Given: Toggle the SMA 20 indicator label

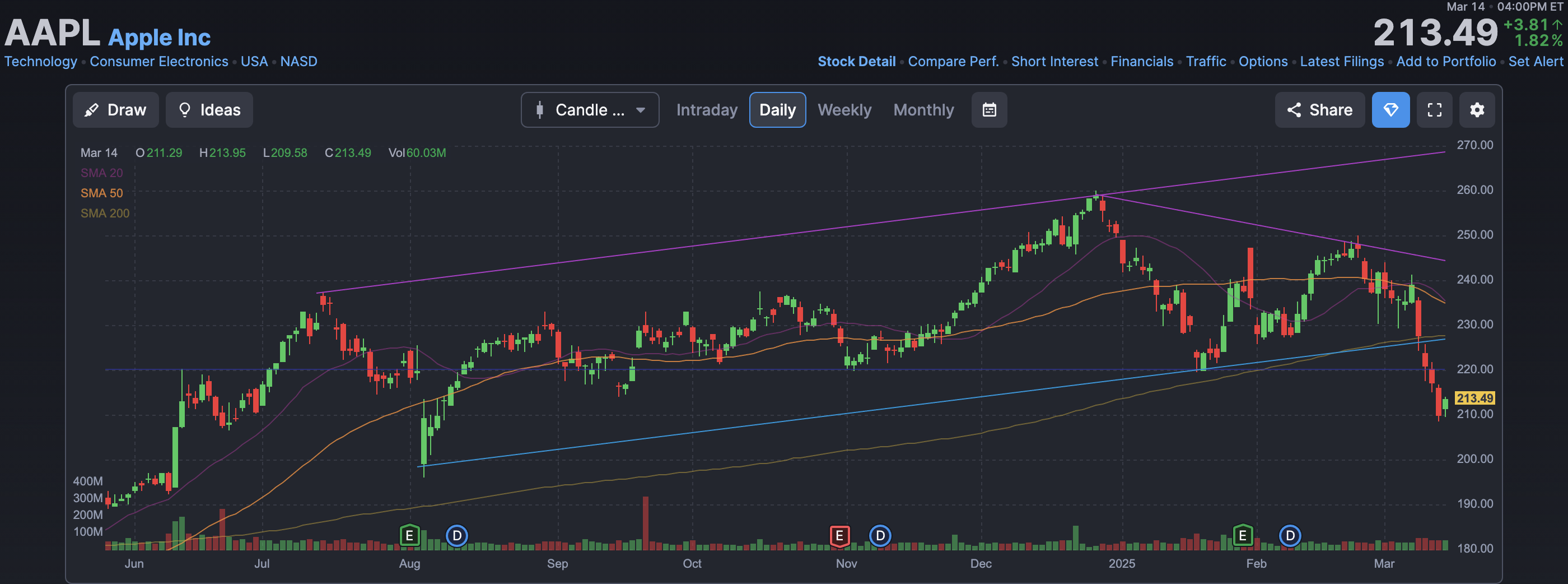Looking at the screenshot, I should pyautogui.click(x=102, y=173).
